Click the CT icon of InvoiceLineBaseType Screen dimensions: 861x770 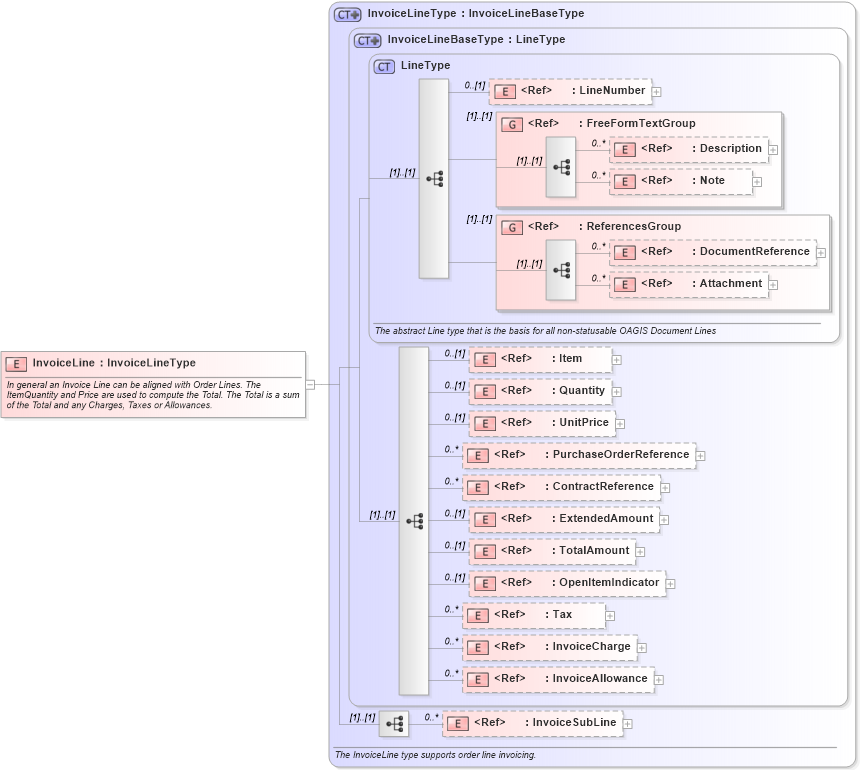[367, 39]
